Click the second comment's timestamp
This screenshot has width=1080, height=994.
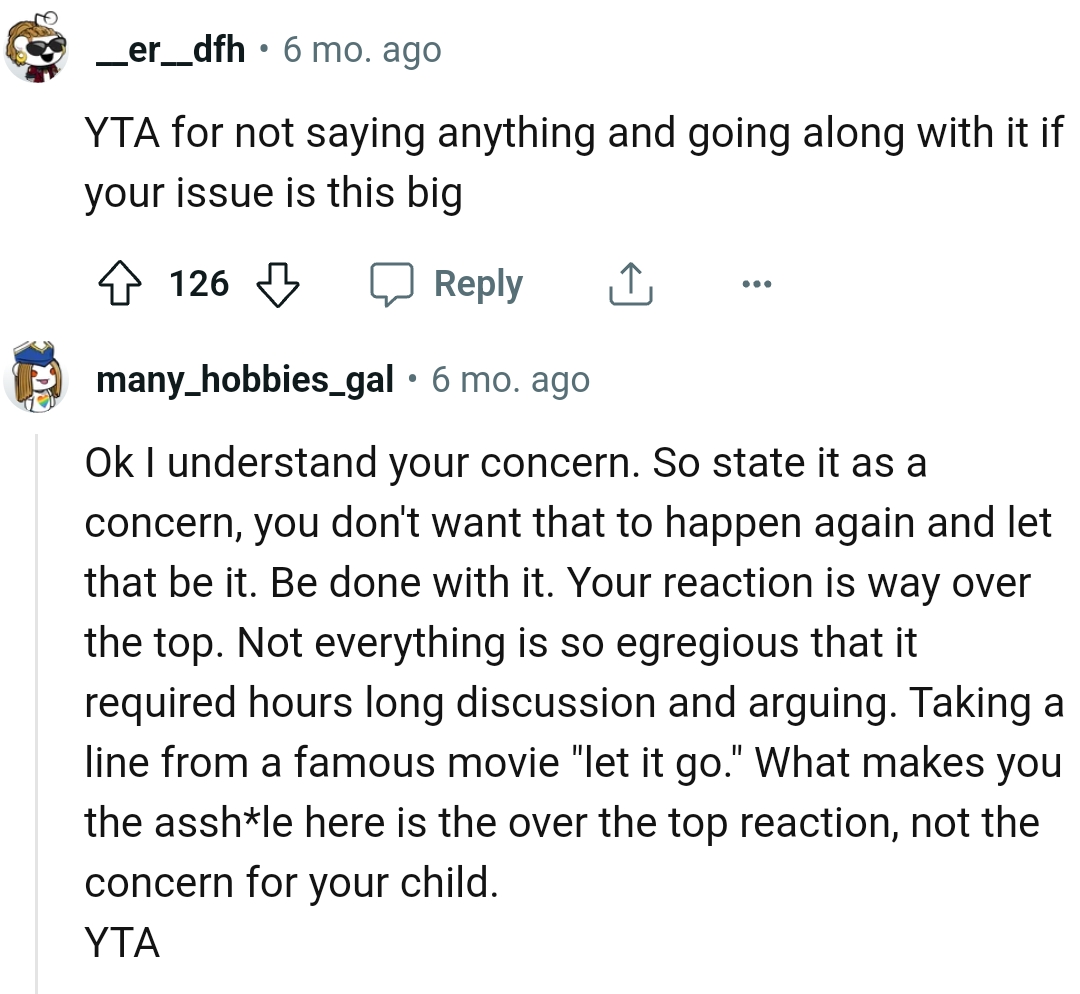click(x=510, y=378)
